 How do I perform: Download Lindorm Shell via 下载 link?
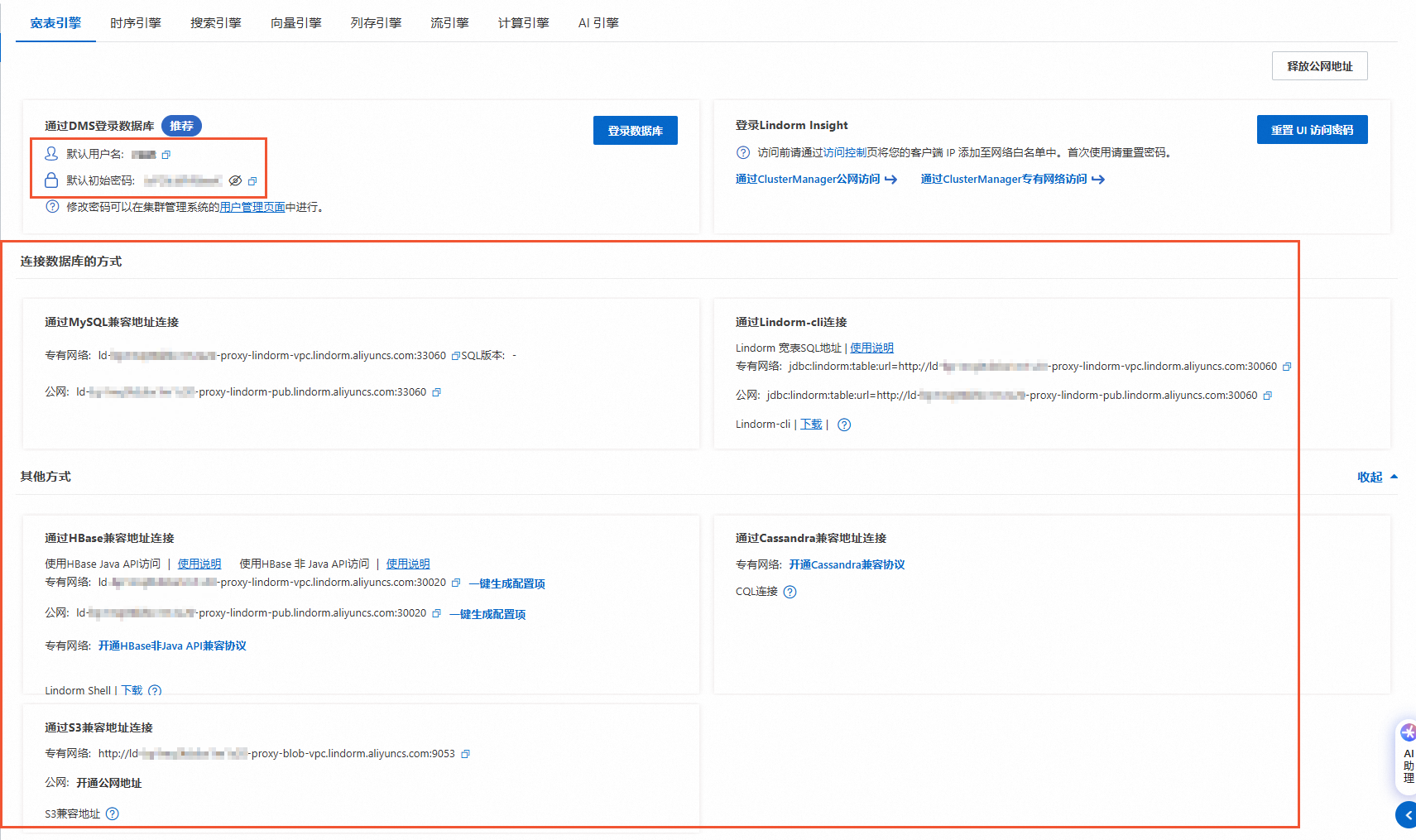(x=132, y=691)
